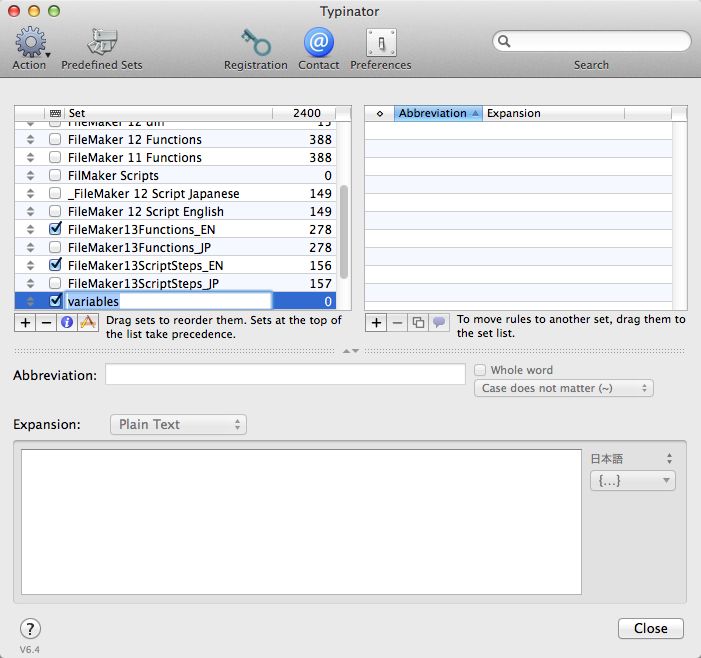
Task: Click the help question mark button
Action: (x=30, y=628)
